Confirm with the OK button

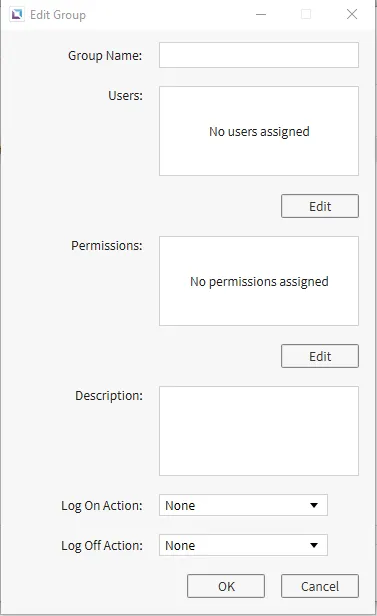226,586
